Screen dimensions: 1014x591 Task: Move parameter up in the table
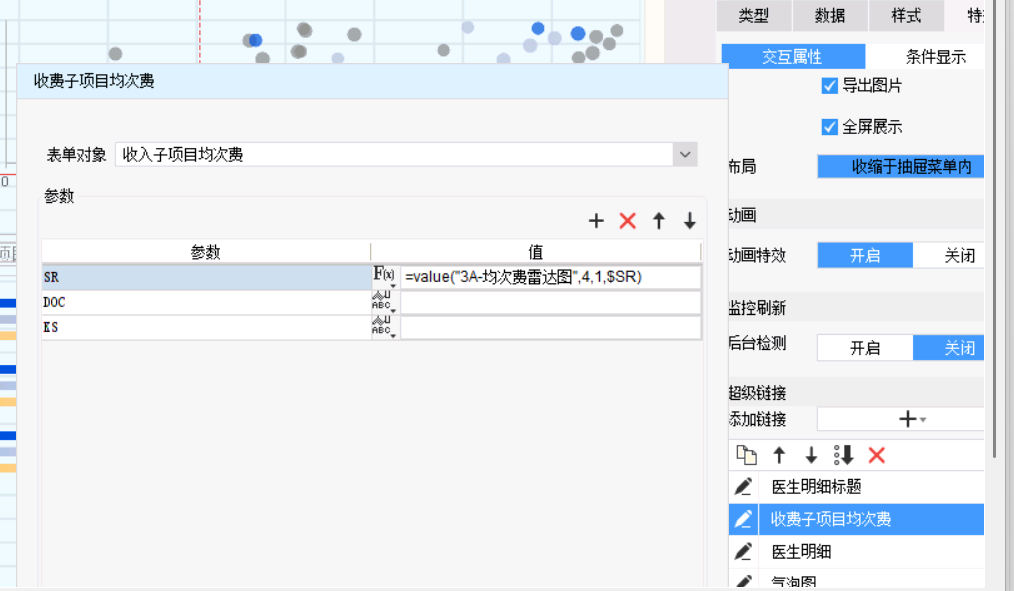[658, 221]
